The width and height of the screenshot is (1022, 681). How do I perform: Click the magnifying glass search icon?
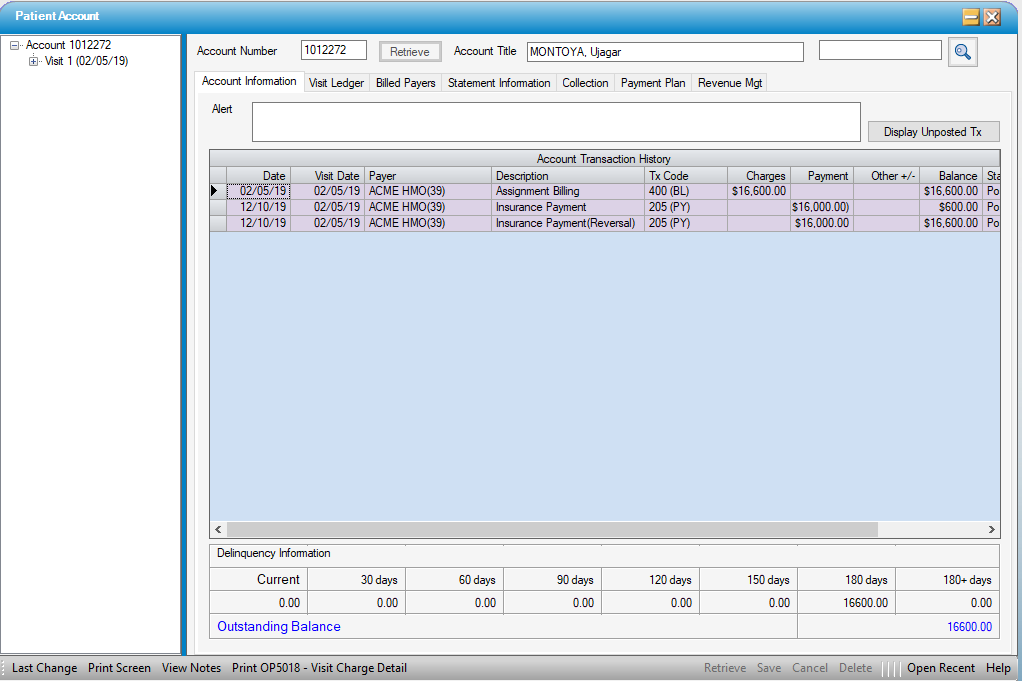[962, 52]
